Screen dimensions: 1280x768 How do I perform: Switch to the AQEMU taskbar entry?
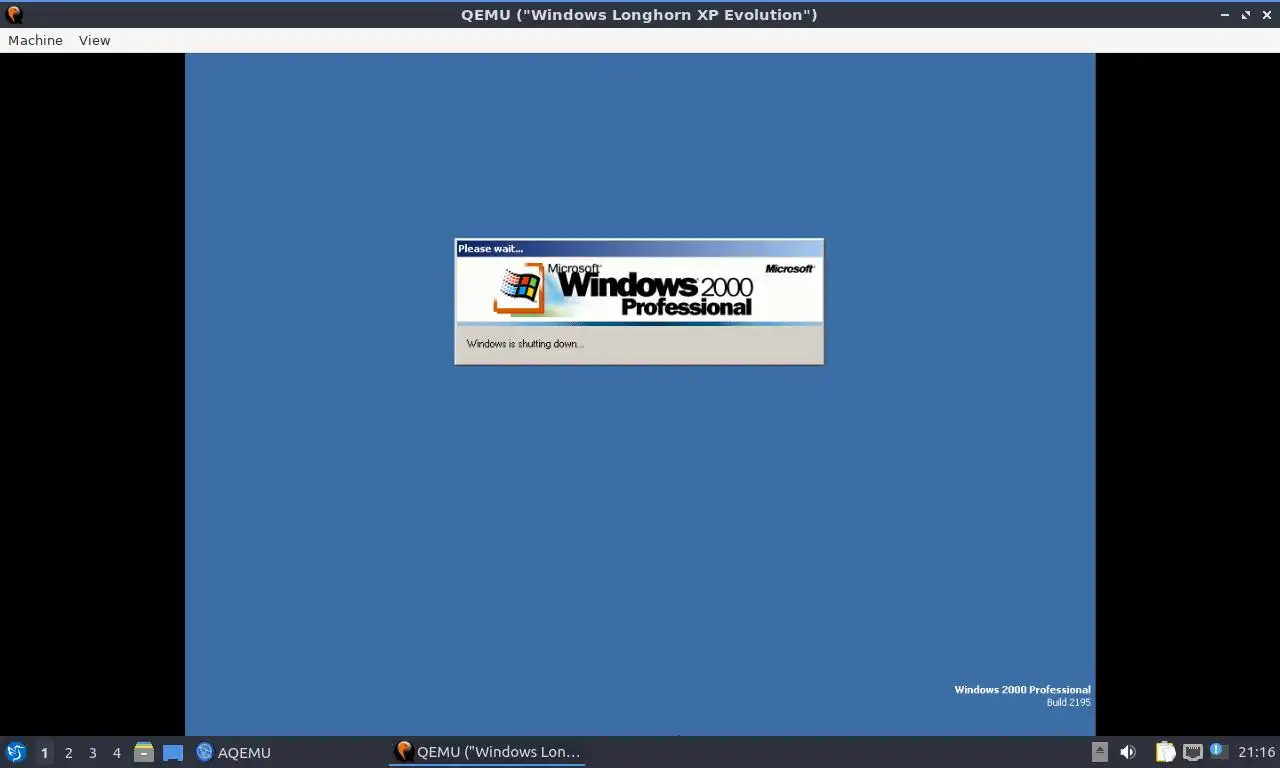point(234,752)
